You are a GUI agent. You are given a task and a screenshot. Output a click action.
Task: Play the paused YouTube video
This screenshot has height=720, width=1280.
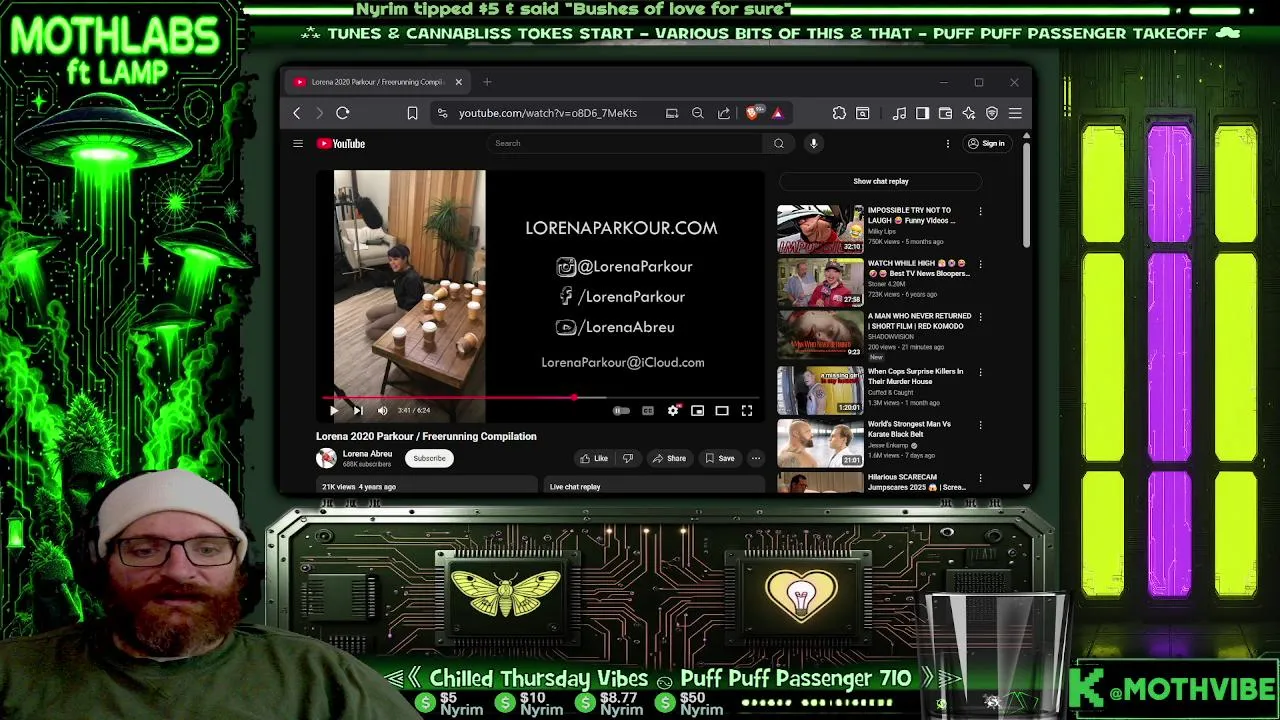[334, 410]
